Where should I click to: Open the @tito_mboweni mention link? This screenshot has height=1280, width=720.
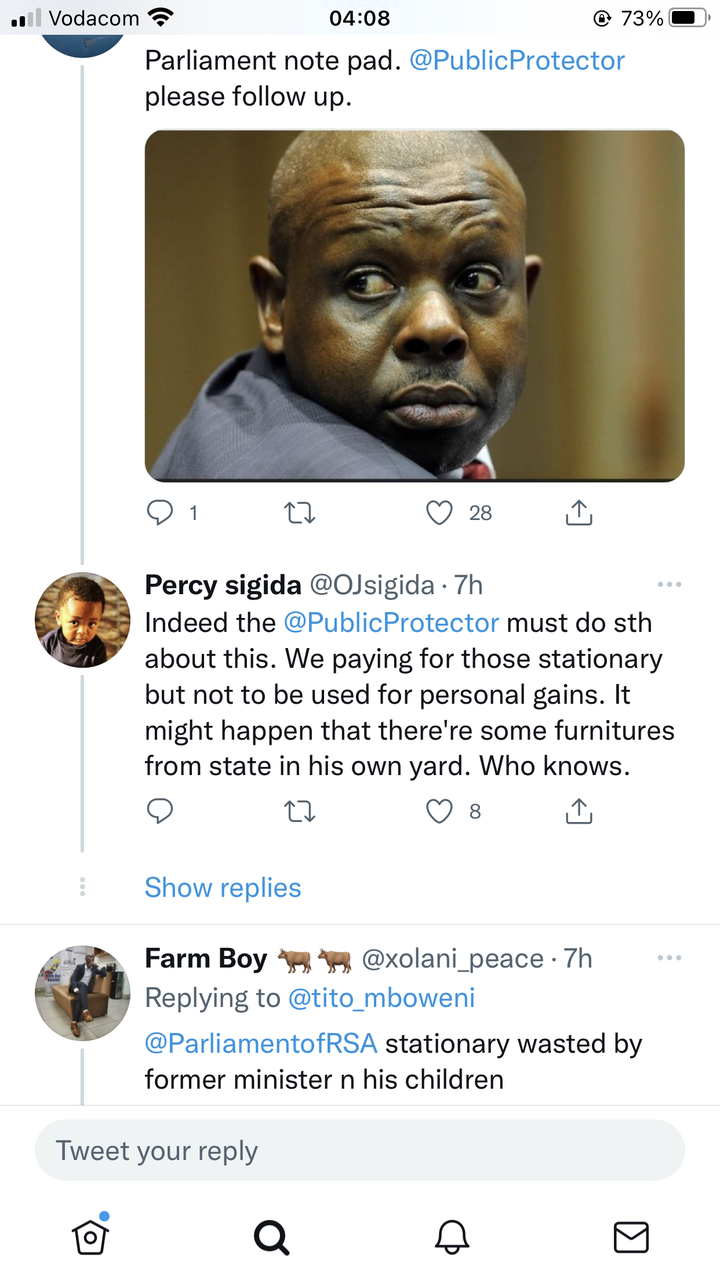pos(381,997)
